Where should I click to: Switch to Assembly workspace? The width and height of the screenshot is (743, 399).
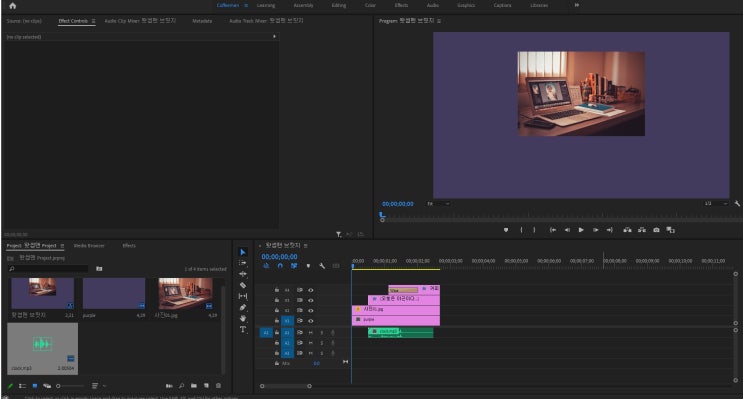[x=303, y=5]
